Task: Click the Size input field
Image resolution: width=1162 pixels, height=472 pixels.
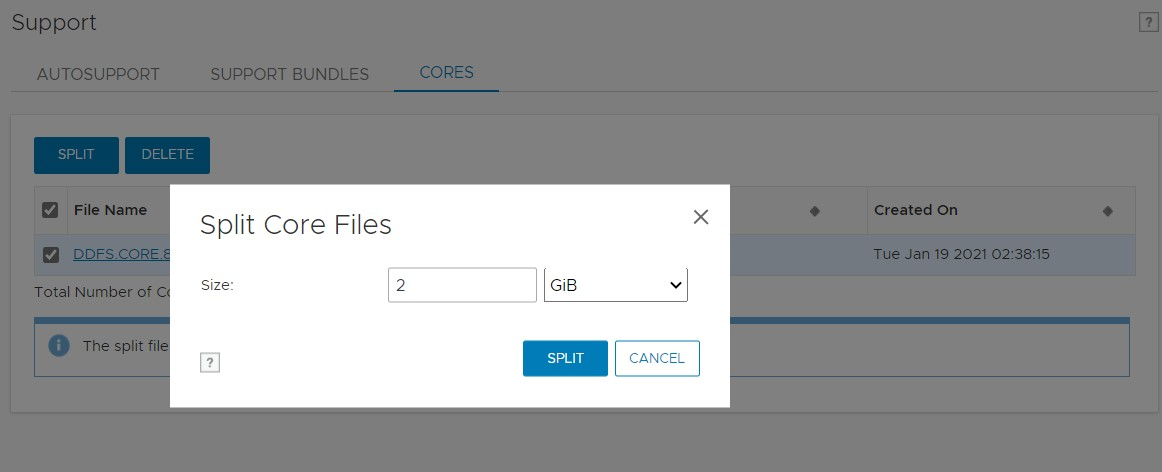Action: tap(462, 285)
